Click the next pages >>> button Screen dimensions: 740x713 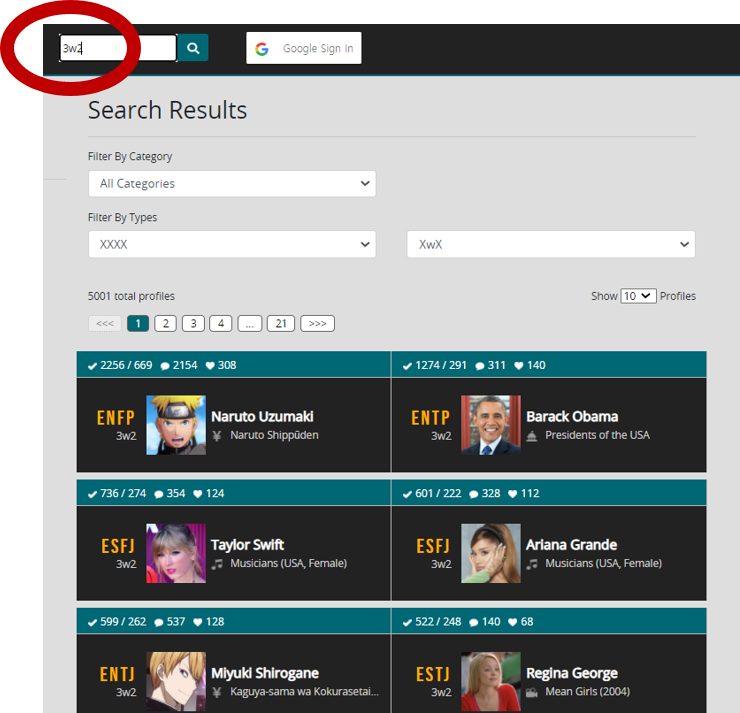click(x=317, y=324)
